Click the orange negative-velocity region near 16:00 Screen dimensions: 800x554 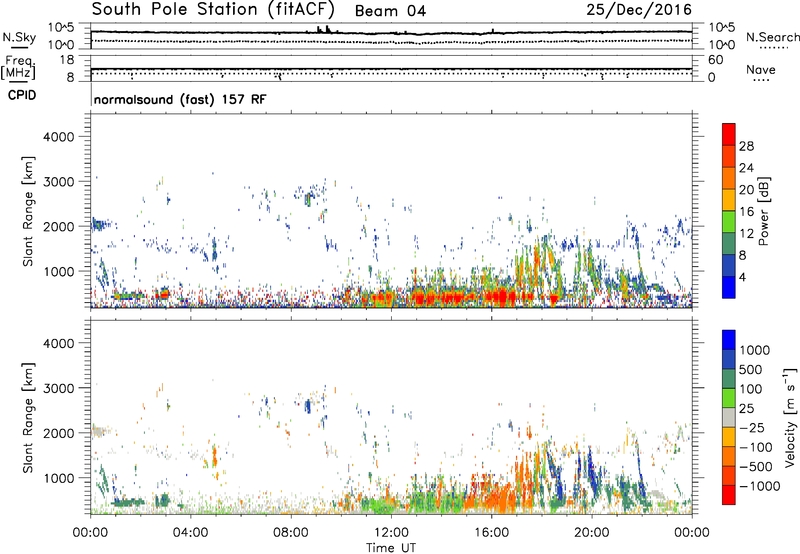[x=497, y=497]
